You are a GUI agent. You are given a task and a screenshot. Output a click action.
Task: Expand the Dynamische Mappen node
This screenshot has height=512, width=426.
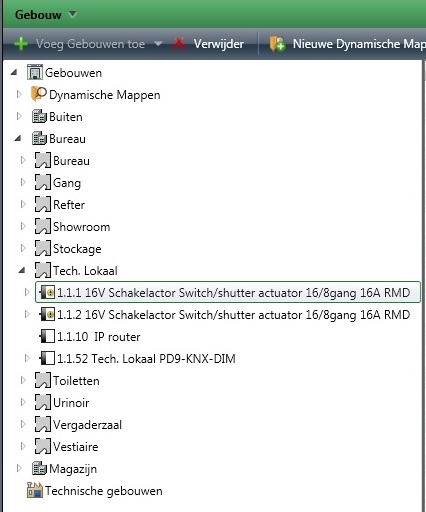[19, 94]
